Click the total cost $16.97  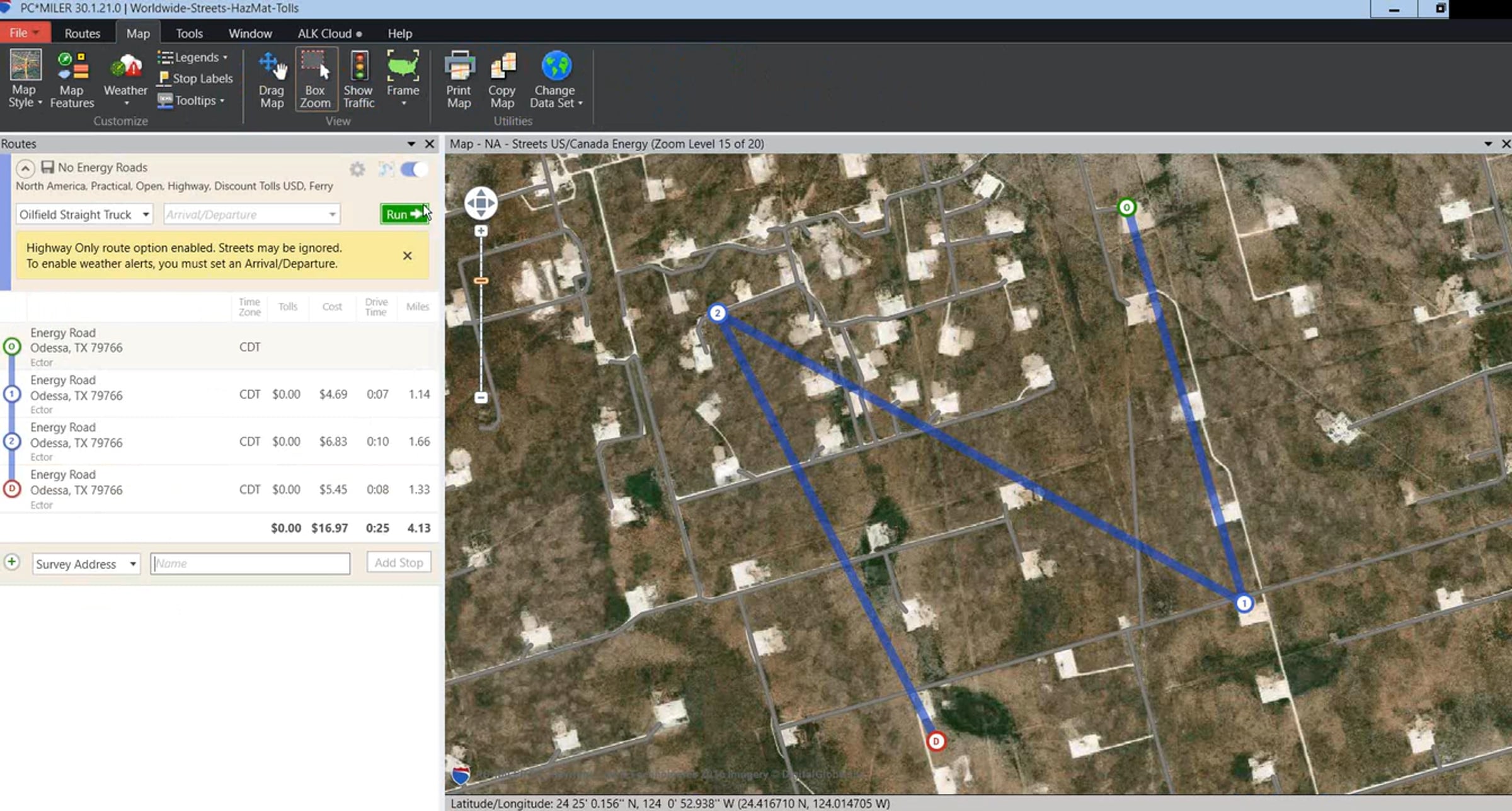(329, 528)
